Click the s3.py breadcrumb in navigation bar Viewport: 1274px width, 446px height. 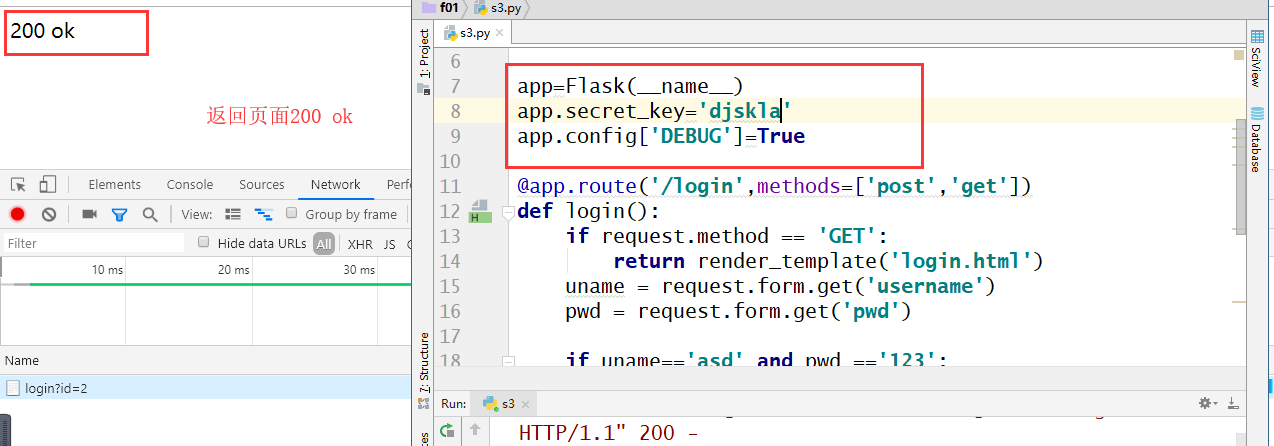click(496, 8)
